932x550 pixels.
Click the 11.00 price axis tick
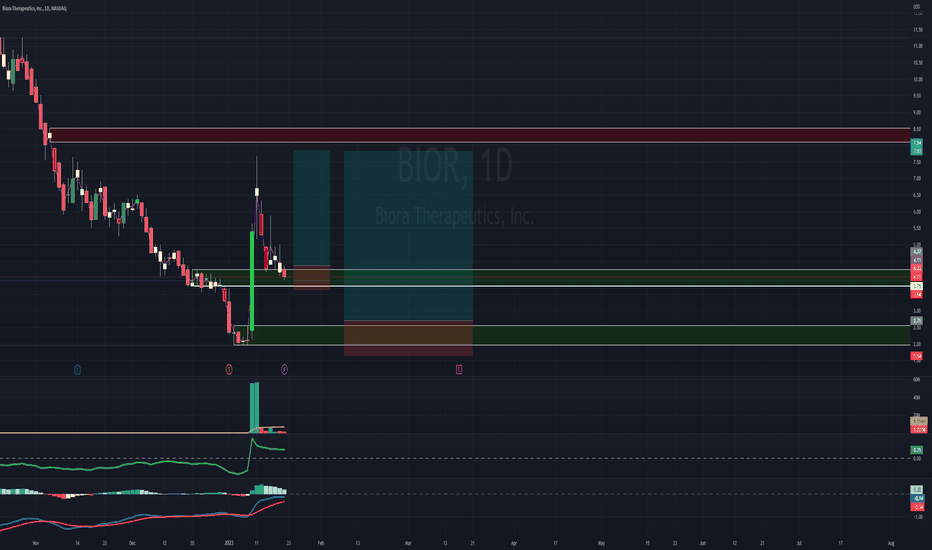pyautogui.click(x=917, y=46)
